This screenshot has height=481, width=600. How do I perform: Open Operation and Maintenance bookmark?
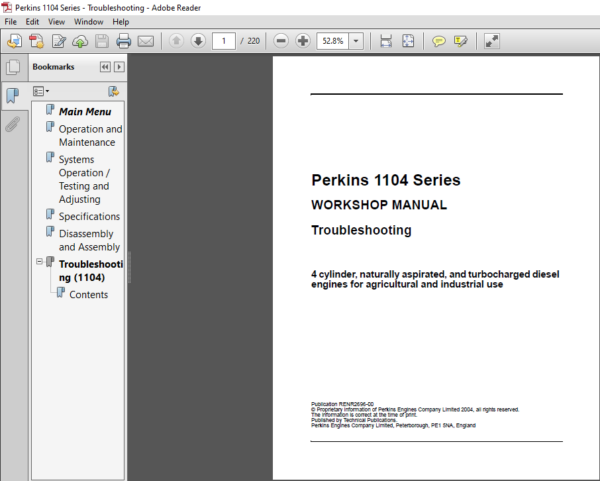90,135
